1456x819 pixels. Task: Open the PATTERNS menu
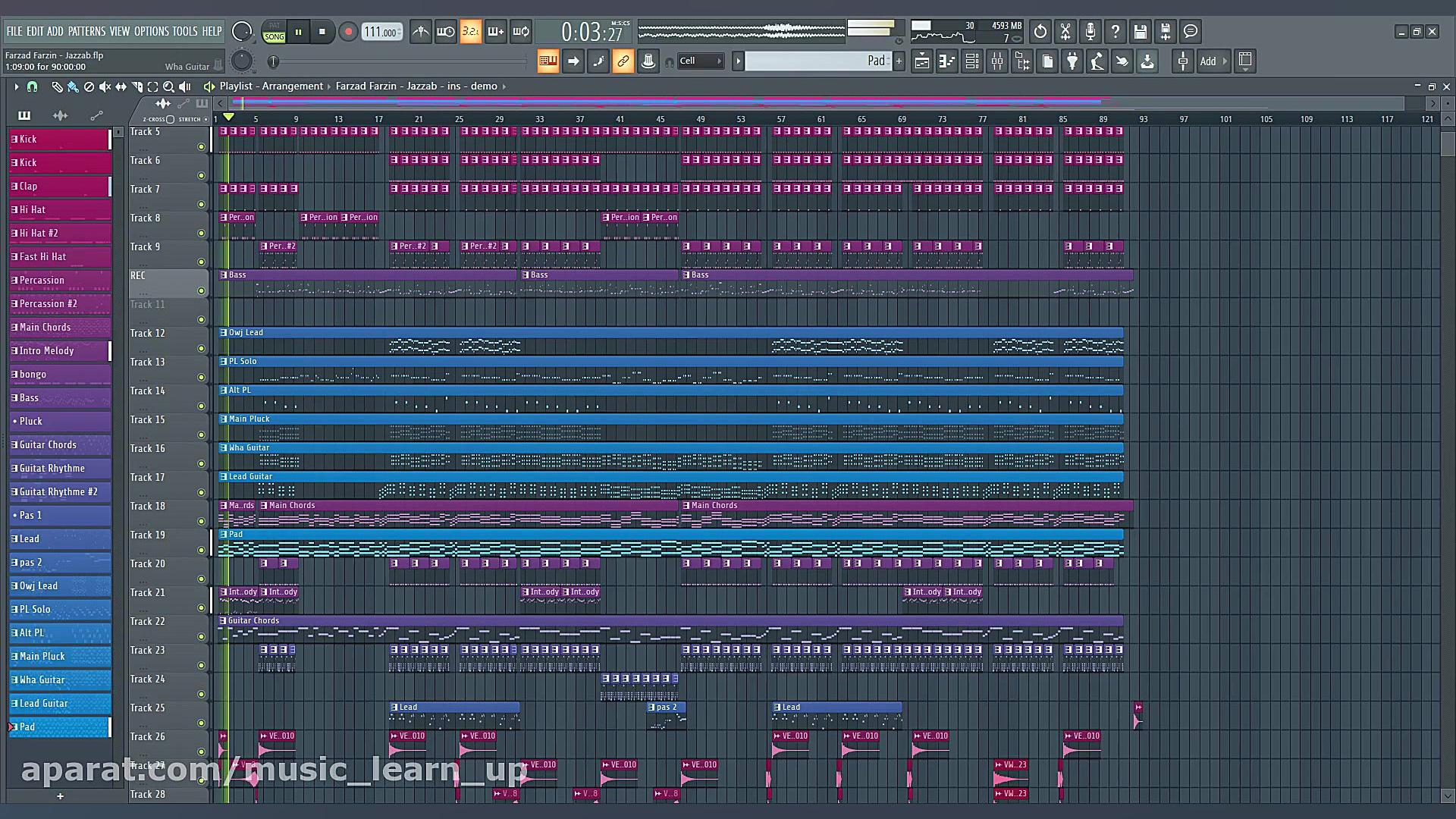click(x=86, y=31)
